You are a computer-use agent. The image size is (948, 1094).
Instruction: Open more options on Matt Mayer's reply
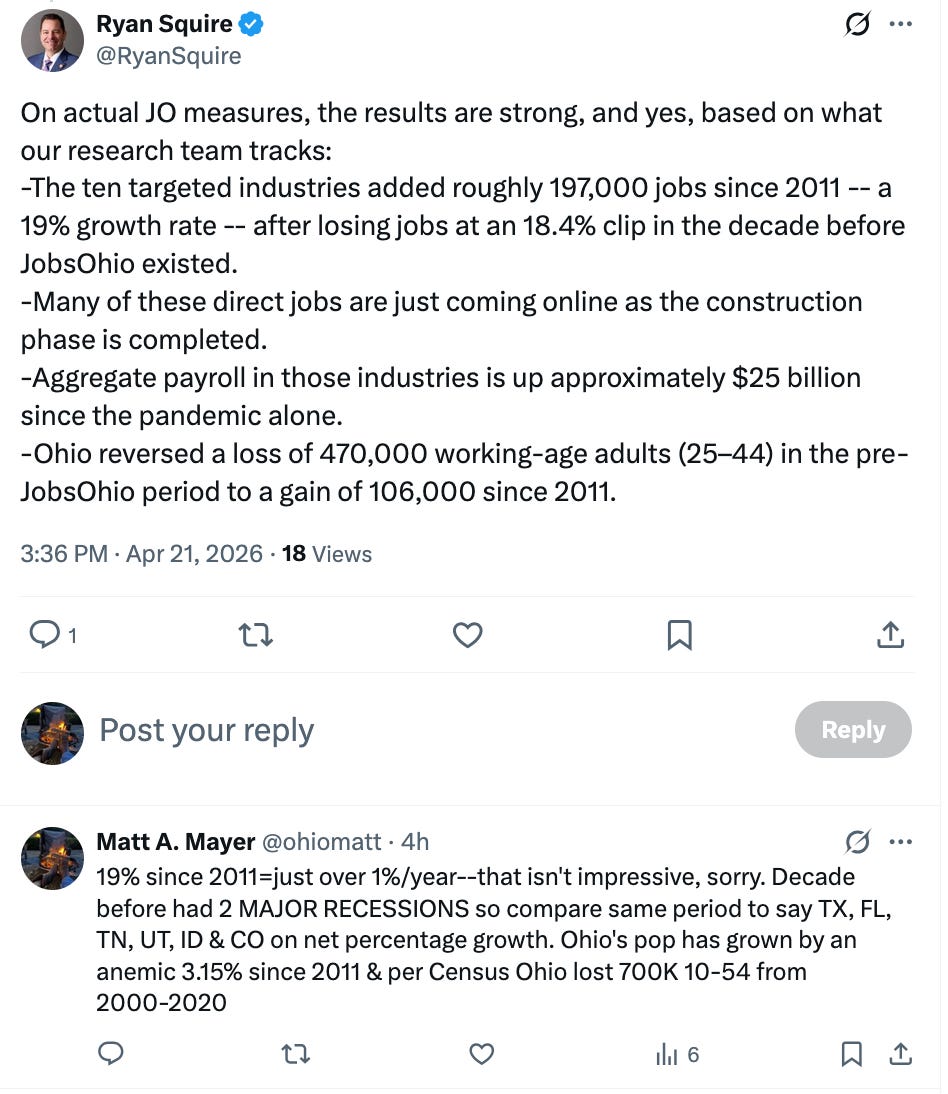point(901,842)
